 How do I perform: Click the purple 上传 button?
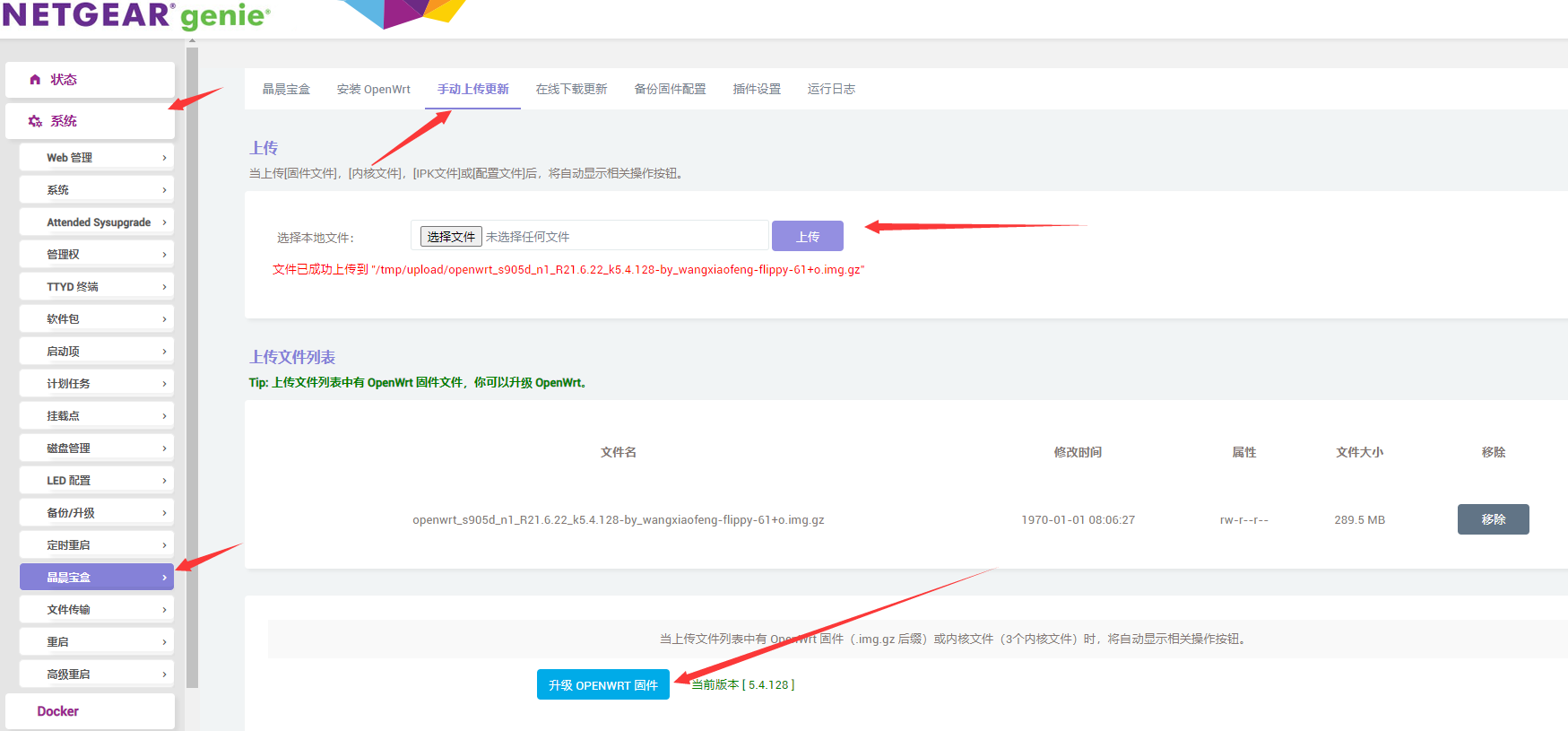coord(808,236)
